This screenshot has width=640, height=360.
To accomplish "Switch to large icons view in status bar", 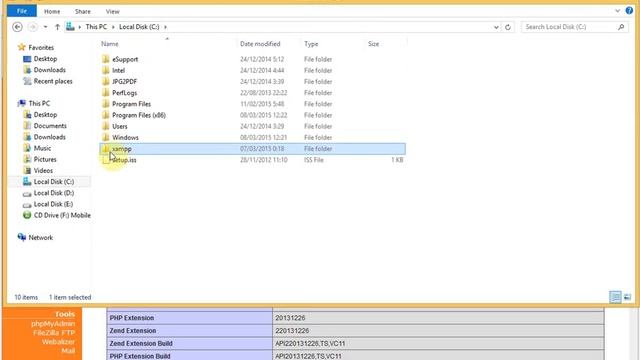I will pos(627,297).
